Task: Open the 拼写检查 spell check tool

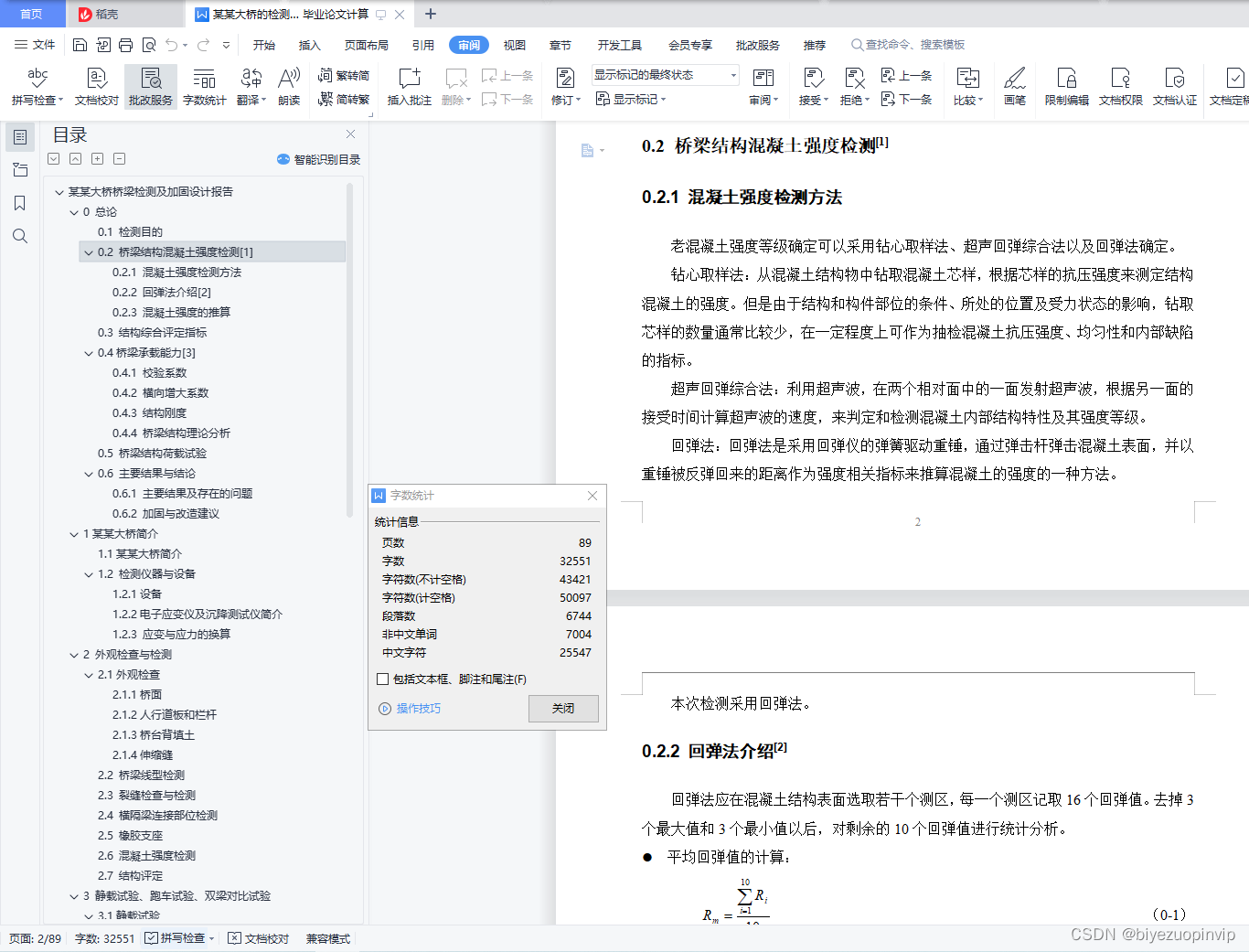Action: [37, 87]
